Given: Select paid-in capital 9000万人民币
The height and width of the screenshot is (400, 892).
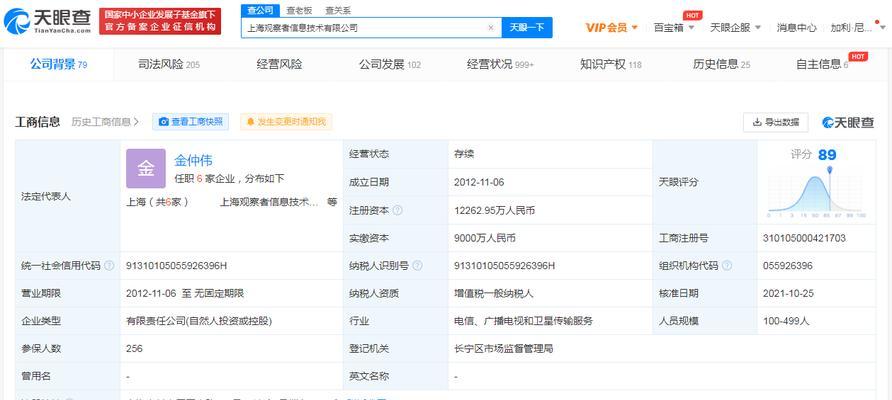Looking at the screenshot, I should (x=485, y=238).
